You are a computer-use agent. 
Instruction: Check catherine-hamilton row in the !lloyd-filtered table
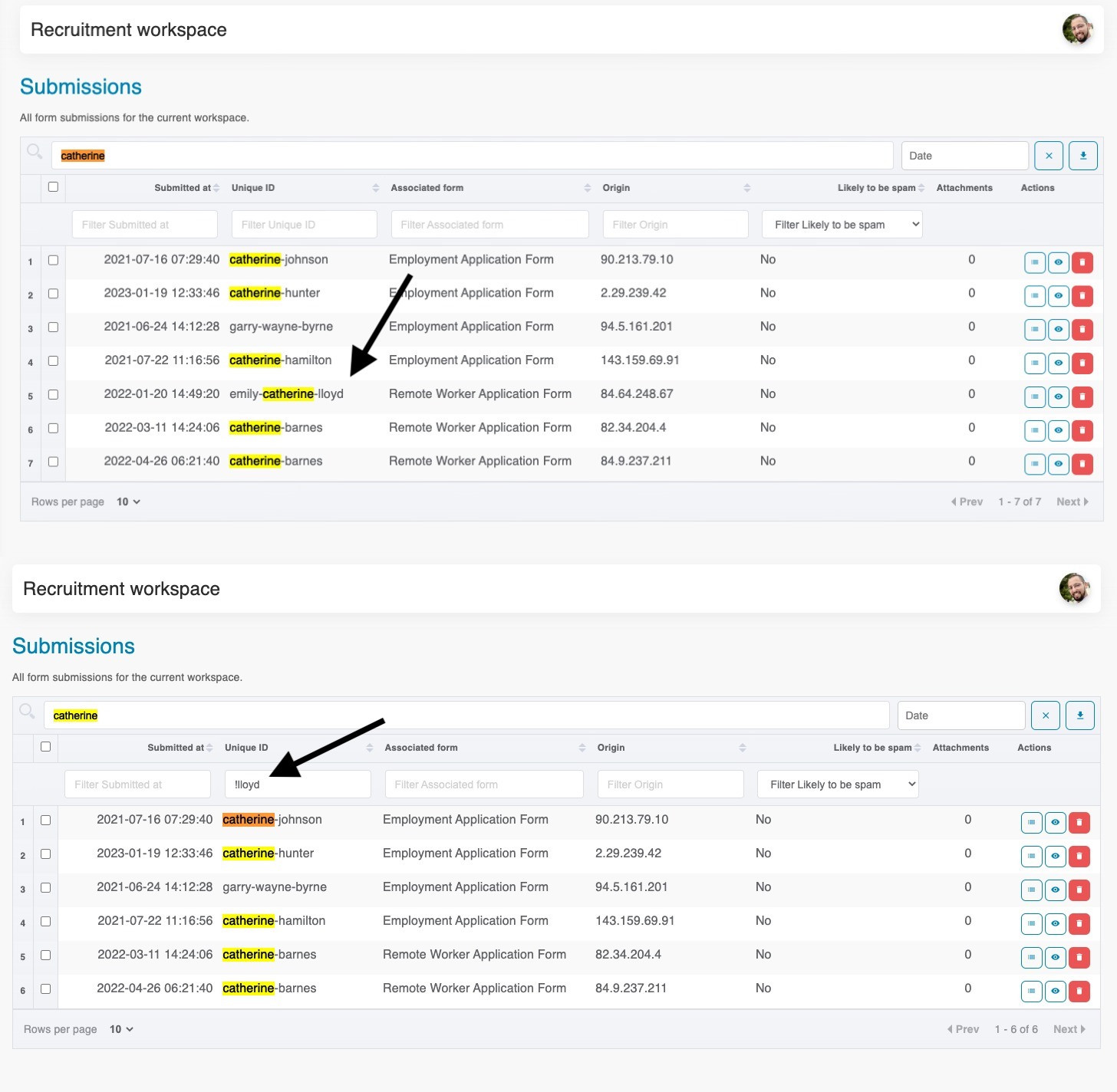(45, 921)
